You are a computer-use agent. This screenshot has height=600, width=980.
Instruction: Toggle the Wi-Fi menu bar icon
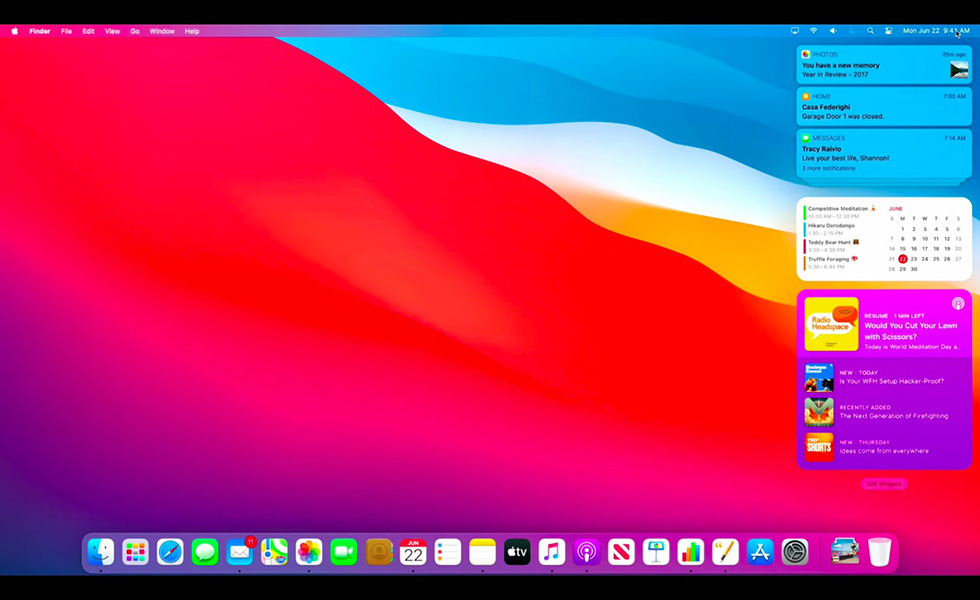813,31
